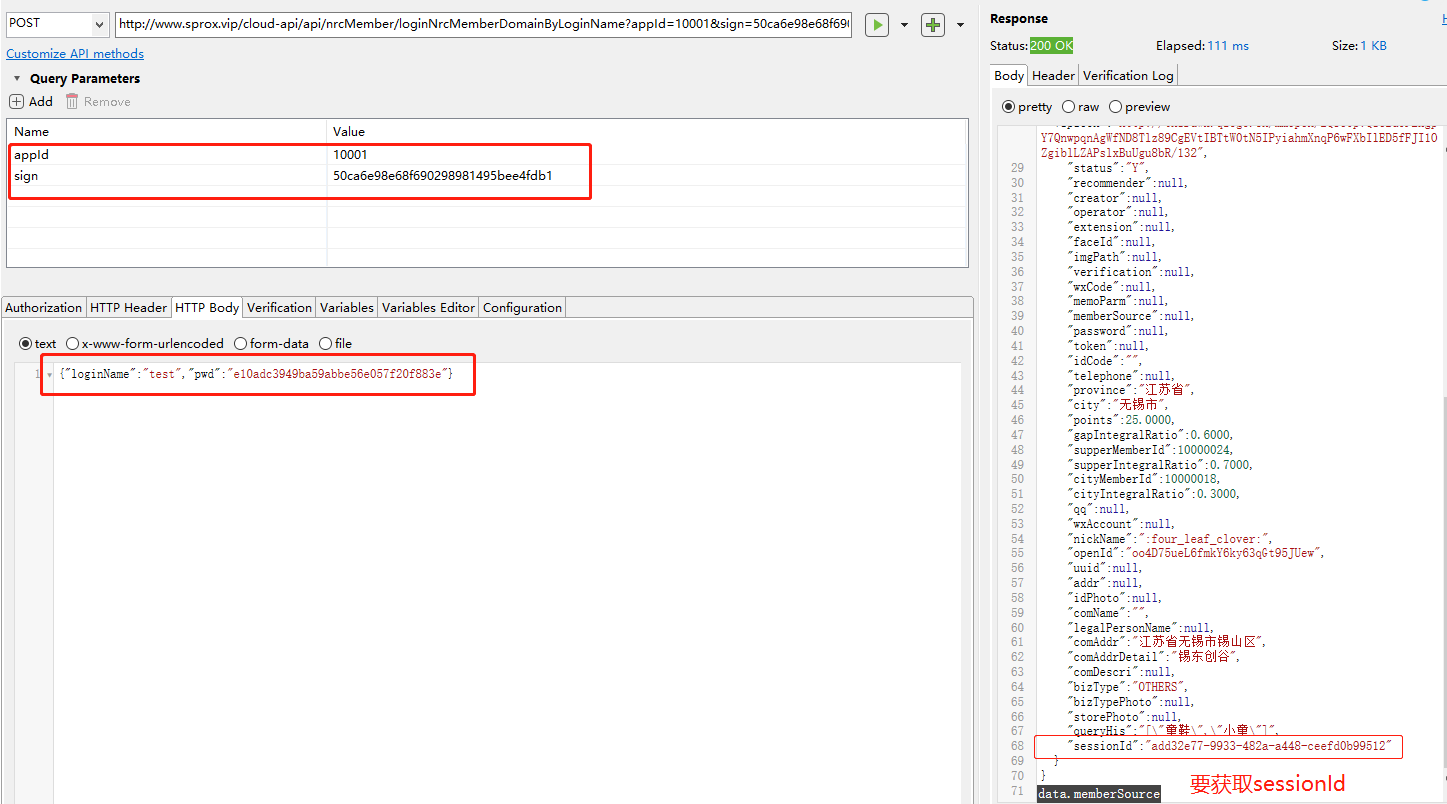Select the appId parameter name cell
The image size is (1447, 804).
(x=167, y=155)
